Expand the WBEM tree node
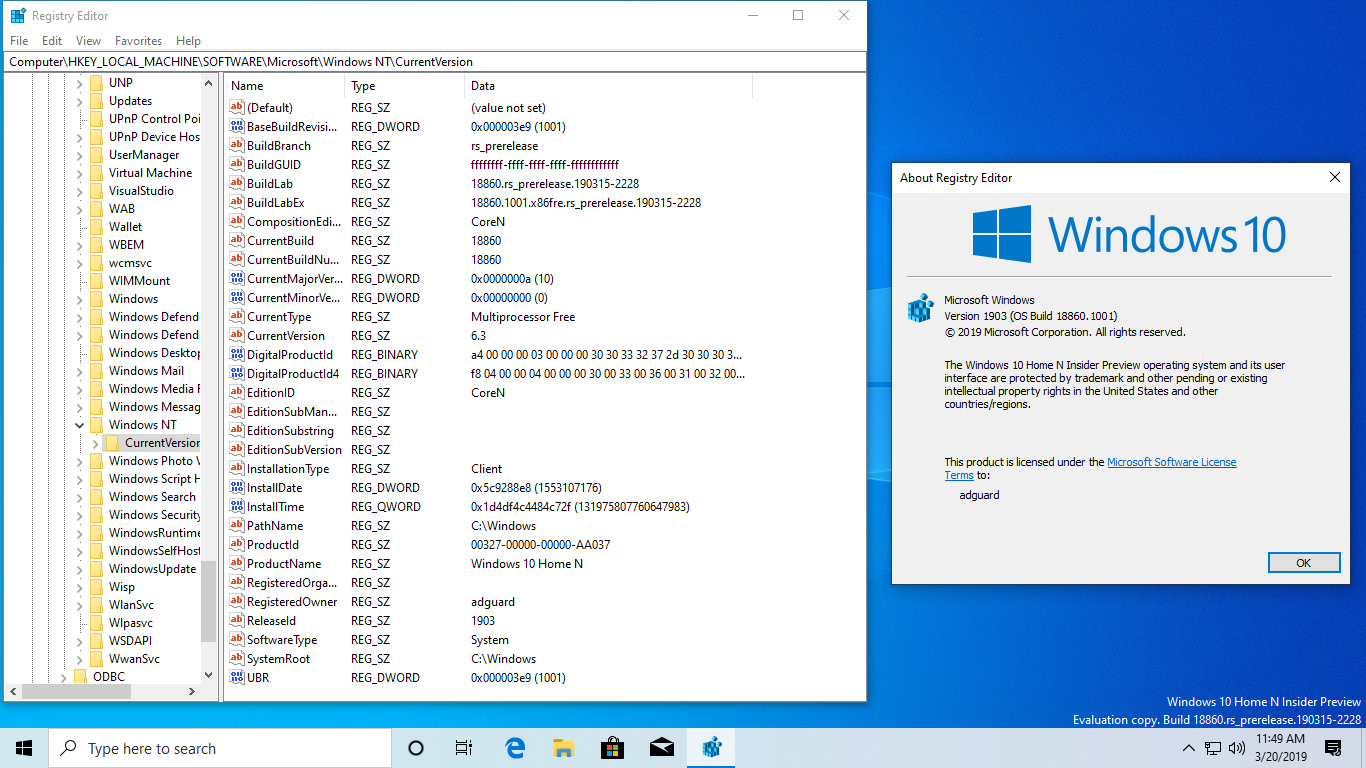Image resolution: width=1366 pixels, height=768 pixels. click(x=80, y=245)
